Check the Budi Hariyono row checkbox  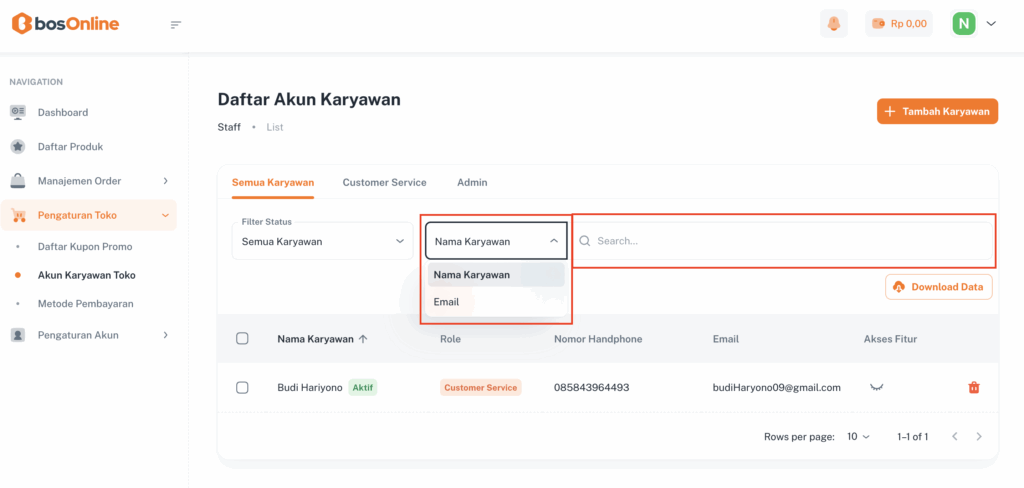242,388
